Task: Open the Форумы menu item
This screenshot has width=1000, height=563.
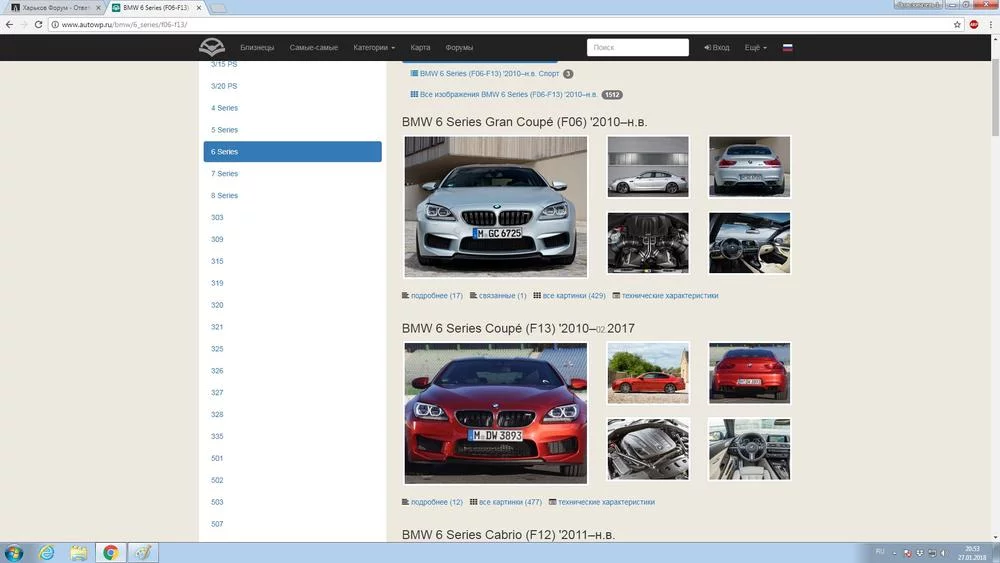Action: [459, 47]
